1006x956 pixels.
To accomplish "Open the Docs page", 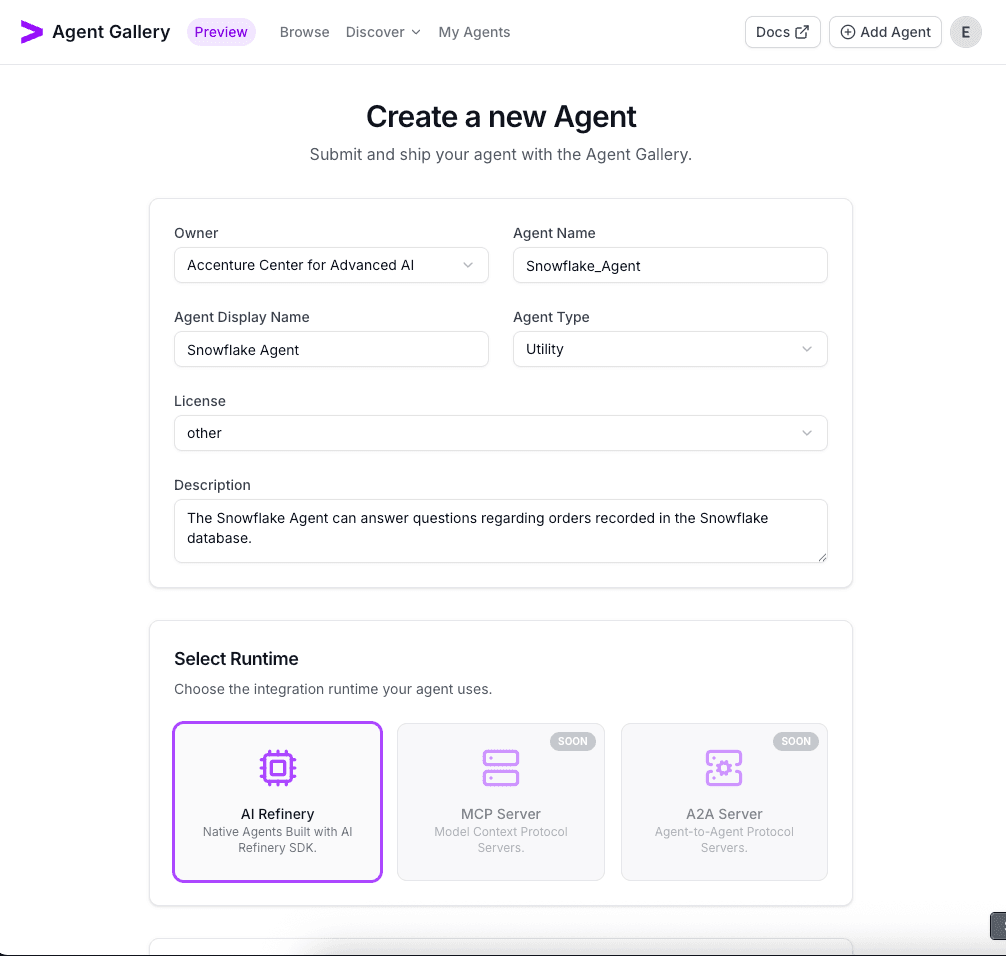I will [x=782, y=31].
